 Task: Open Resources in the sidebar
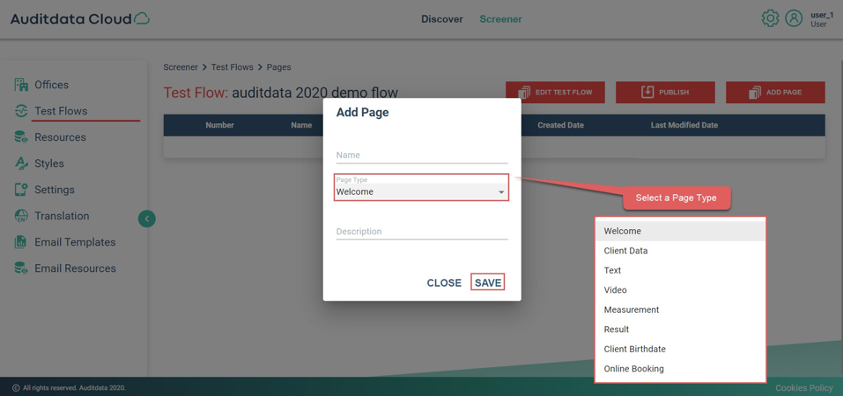point(60,137)
